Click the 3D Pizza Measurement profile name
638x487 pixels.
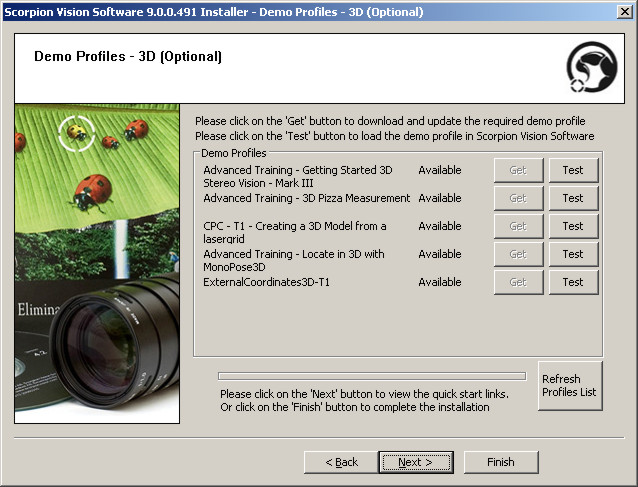tap(306, 198)
